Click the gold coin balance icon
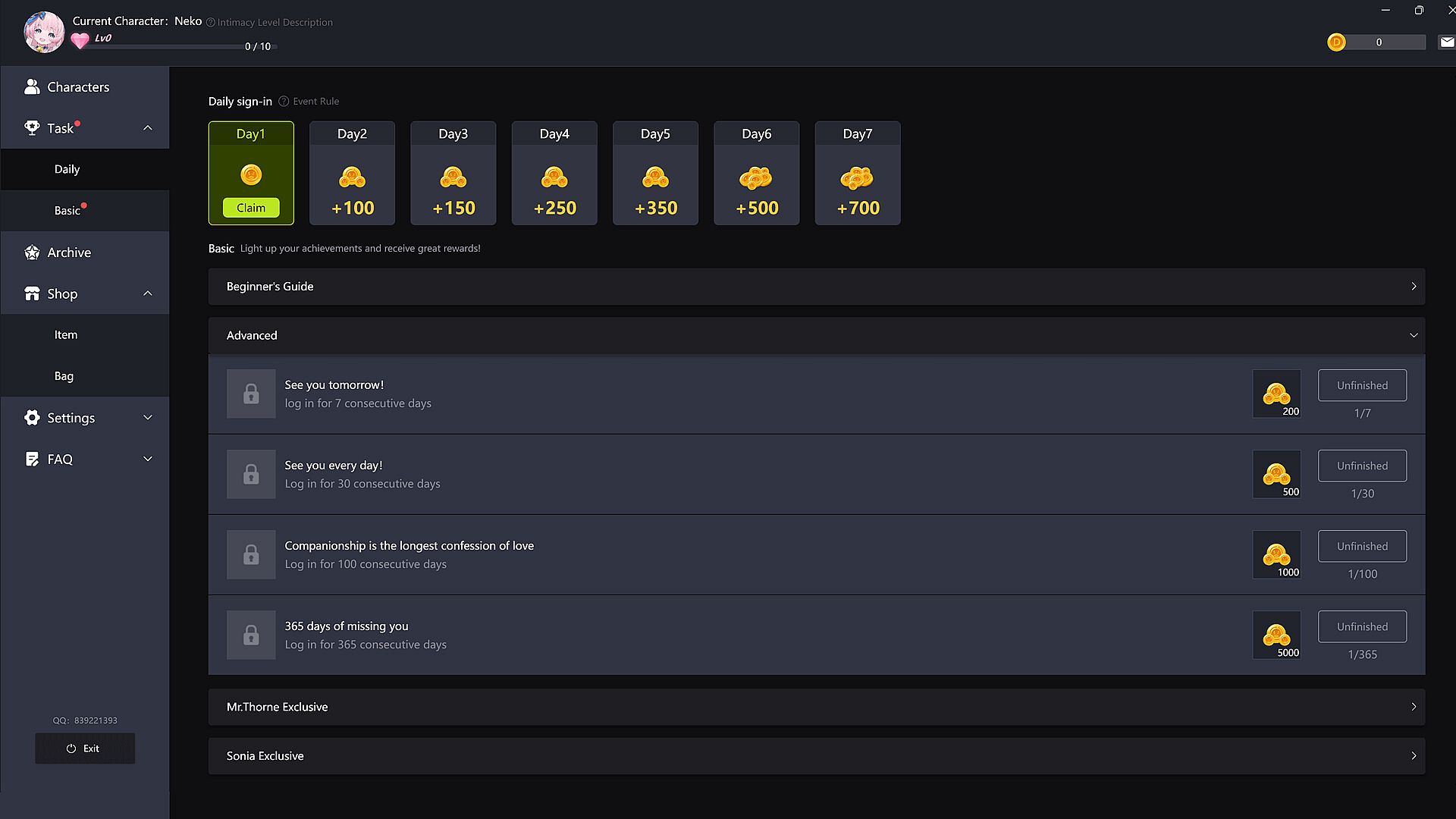Image resolution: width=1456 pixels, height=819 pixels. pos(1336,42)
